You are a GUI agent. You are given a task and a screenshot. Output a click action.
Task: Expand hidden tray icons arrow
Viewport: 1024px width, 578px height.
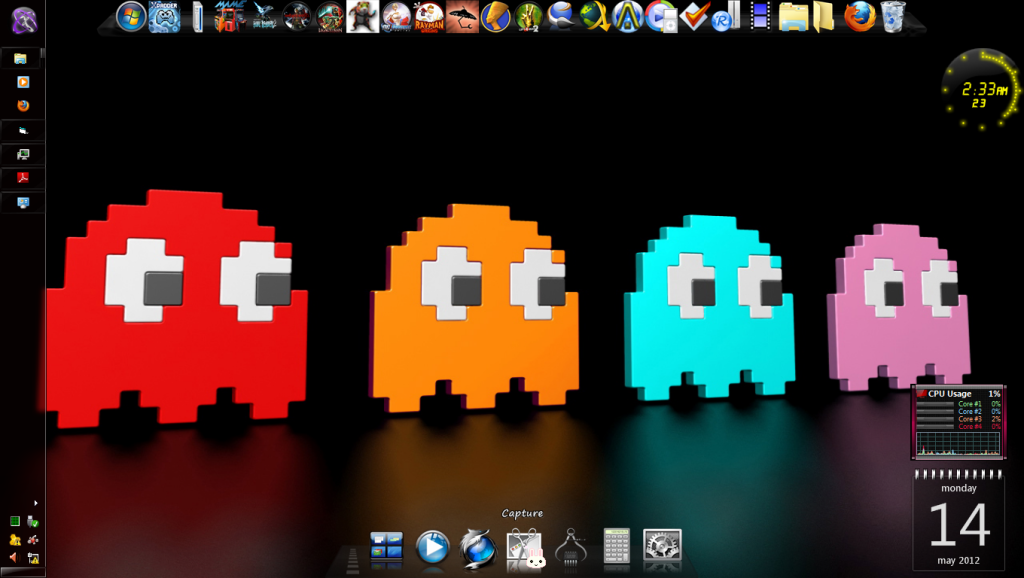[x=35, y=503]
